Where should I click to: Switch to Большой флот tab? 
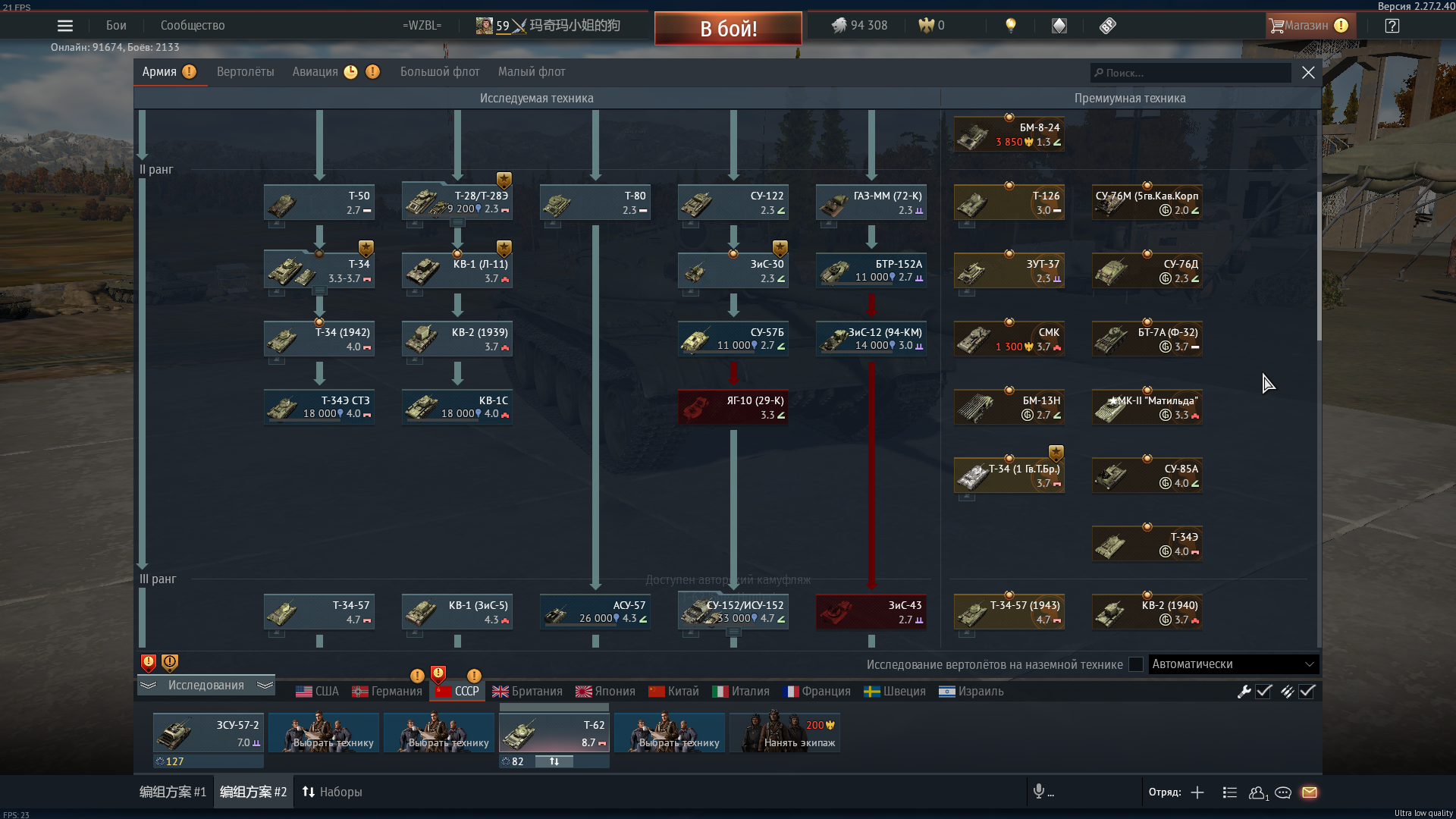point(440,72)
